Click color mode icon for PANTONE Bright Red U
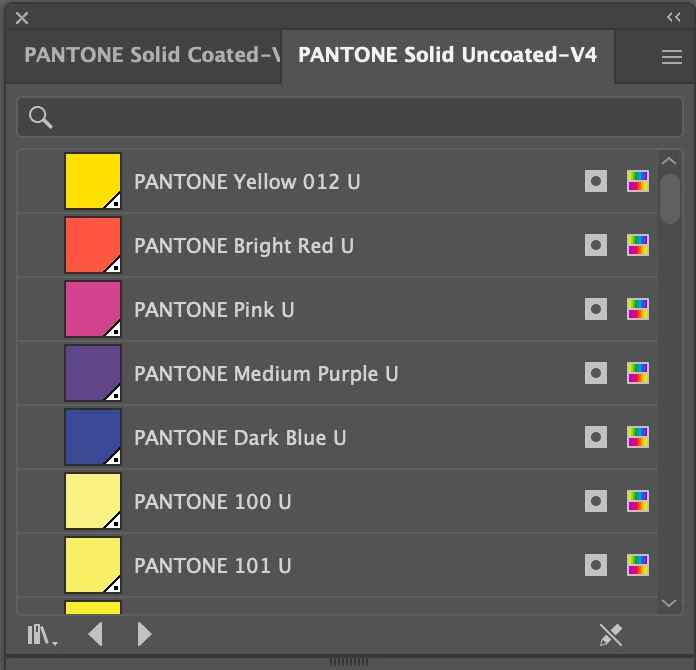 click(x=638, y=245)
